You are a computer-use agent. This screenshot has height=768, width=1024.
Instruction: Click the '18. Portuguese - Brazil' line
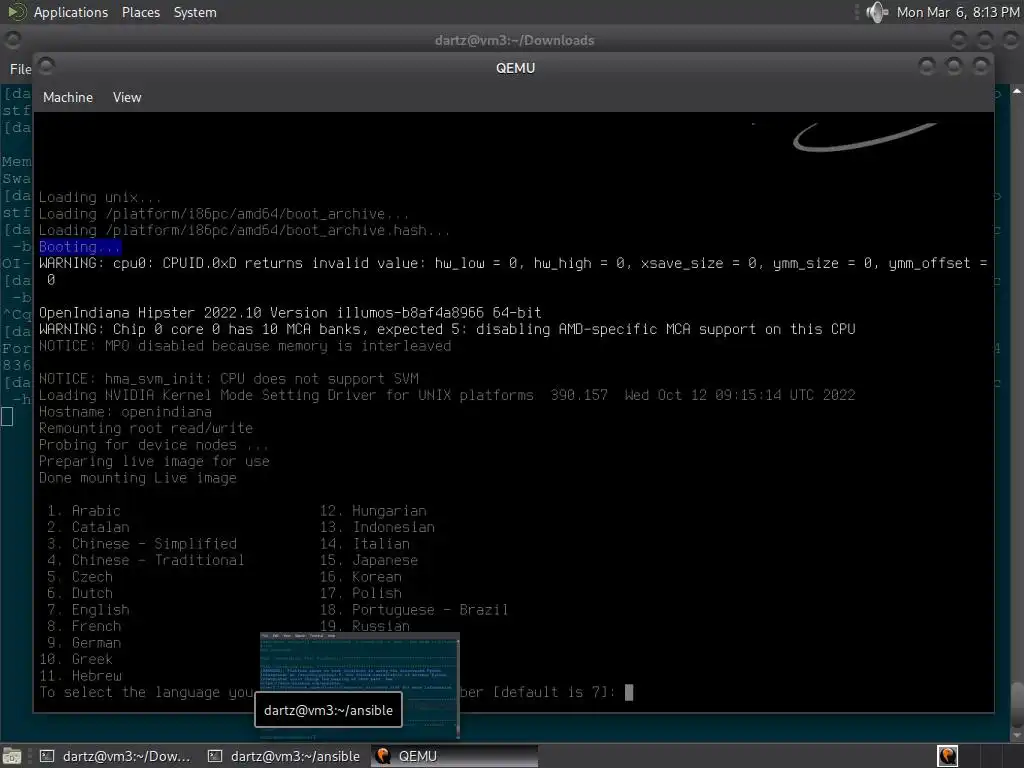[x=413, y=610]
